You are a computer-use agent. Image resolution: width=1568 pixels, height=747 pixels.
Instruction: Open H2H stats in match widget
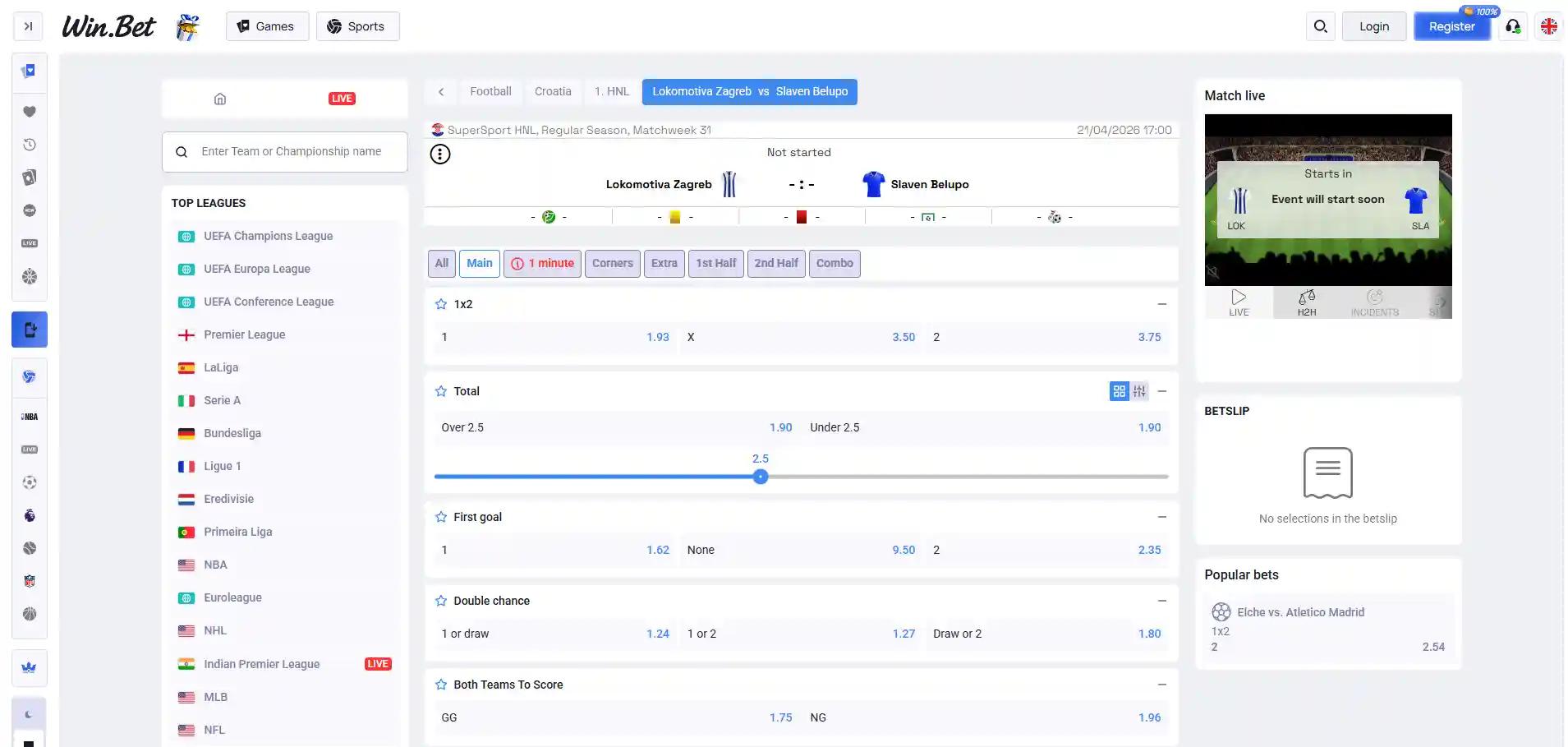(x=1307, y=302)
